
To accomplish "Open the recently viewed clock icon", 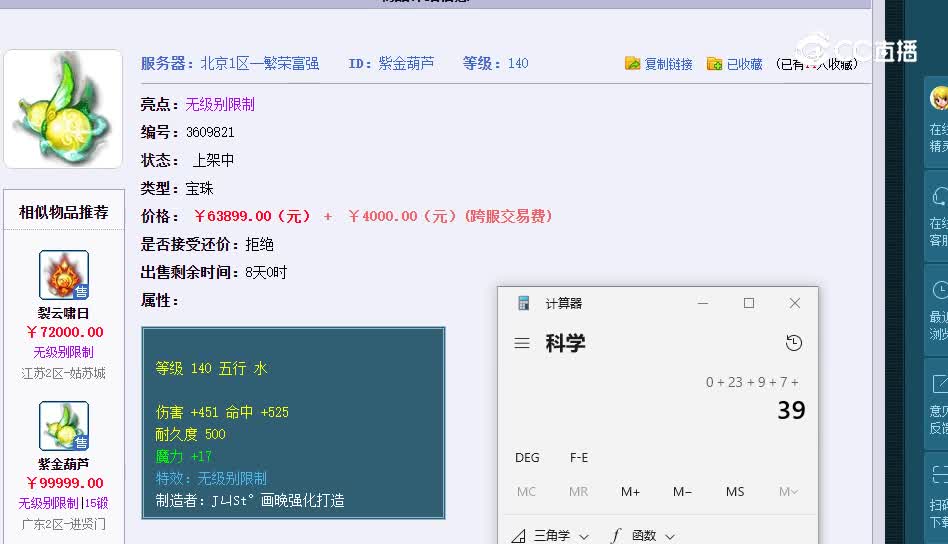I will 940,290.
